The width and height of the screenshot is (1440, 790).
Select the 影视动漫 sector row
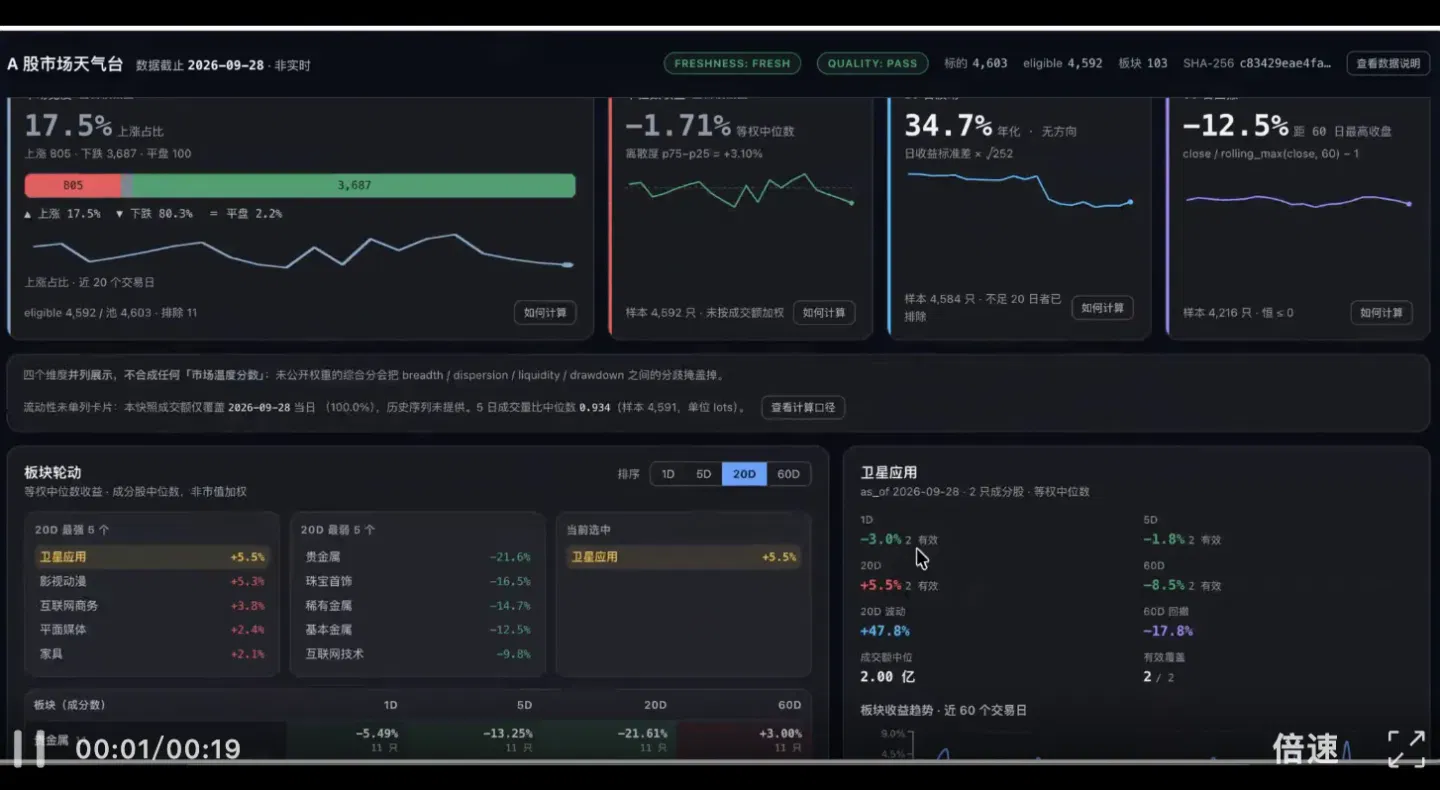coord(152,581)
